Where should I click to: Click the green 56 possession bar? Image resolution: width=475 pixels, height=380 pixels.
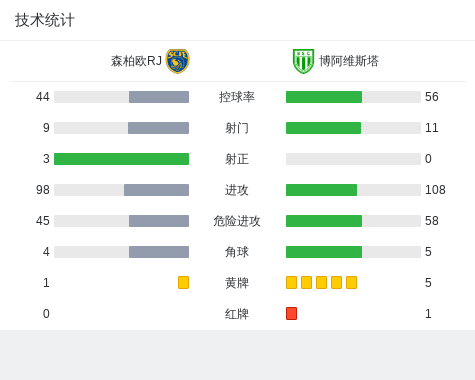point(324,97)
